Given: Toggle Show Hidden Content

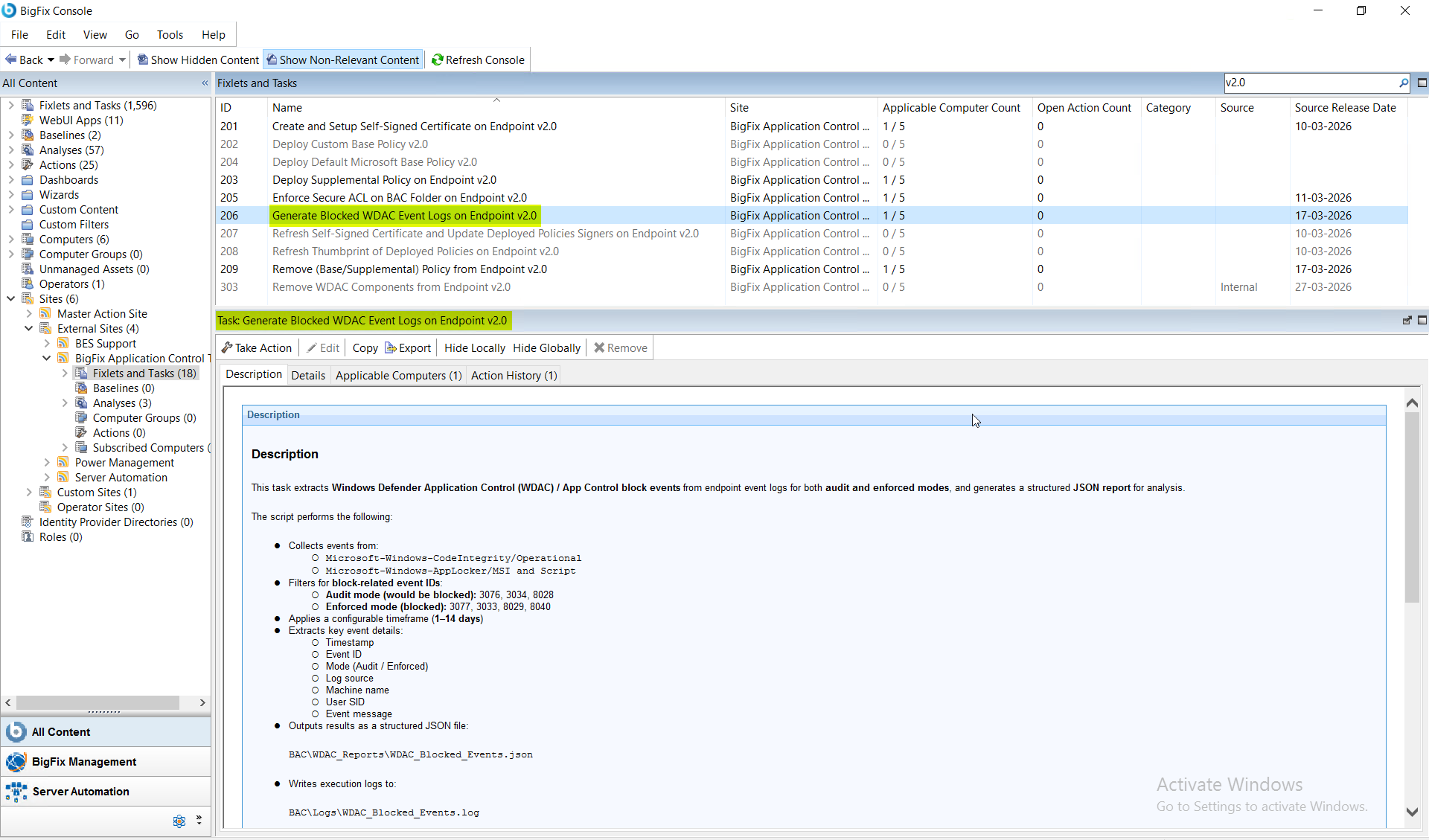Looking at the screenshot, I should (x=196, y=60).
